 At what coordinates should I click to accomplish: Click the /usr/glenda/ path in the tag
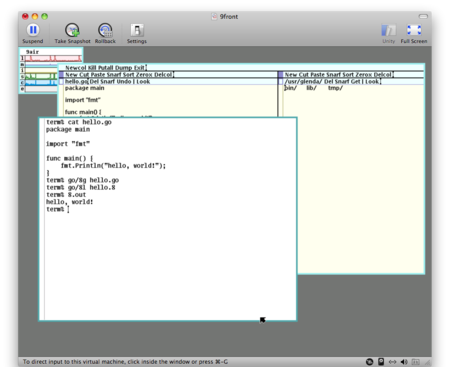coord(303,82)
